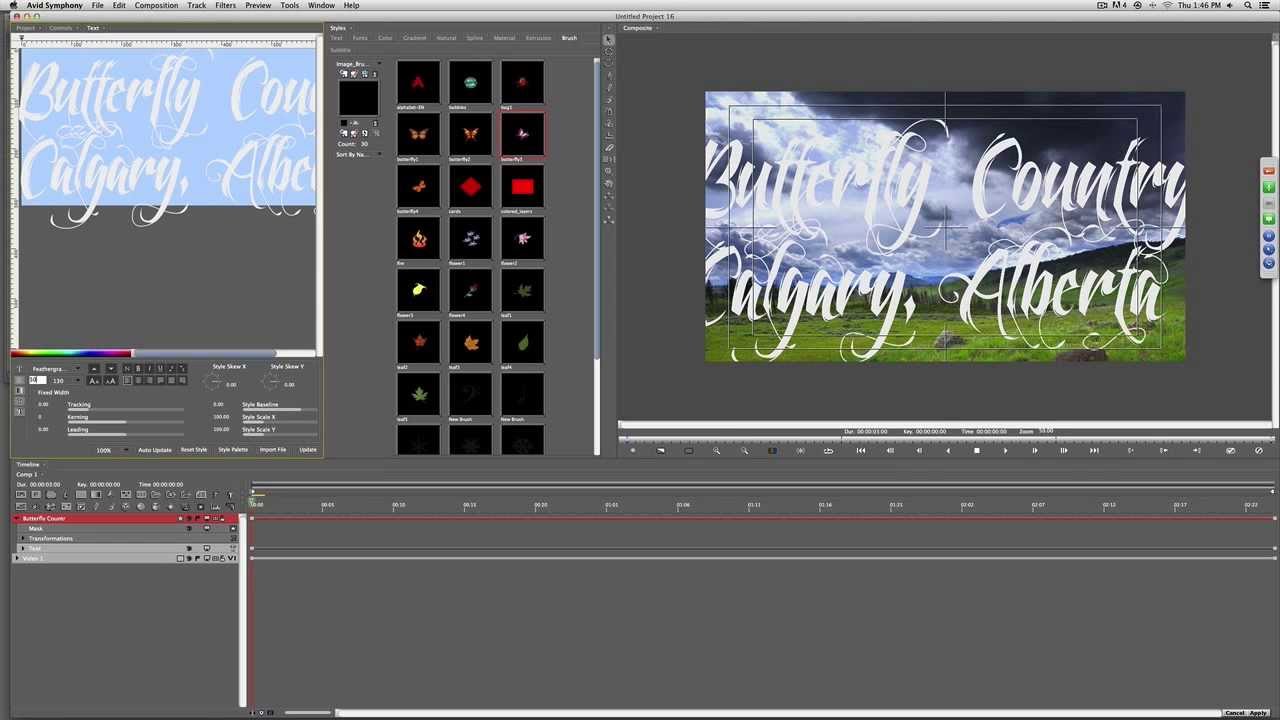The height and width of the screenshot is (720, 1280).
Task: Click the play forward button
Action: point(1005,451)
